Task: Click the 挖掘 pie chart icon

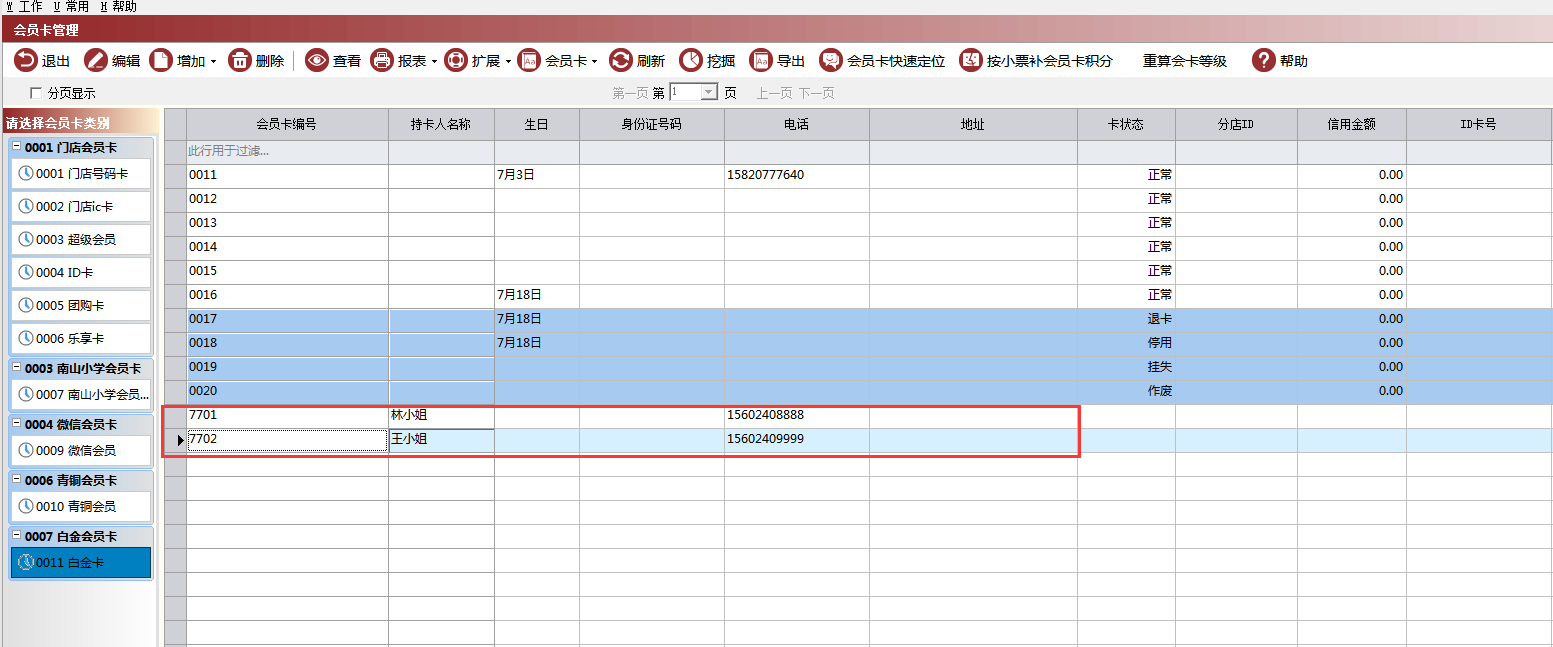Action: [x=691, y=61]
